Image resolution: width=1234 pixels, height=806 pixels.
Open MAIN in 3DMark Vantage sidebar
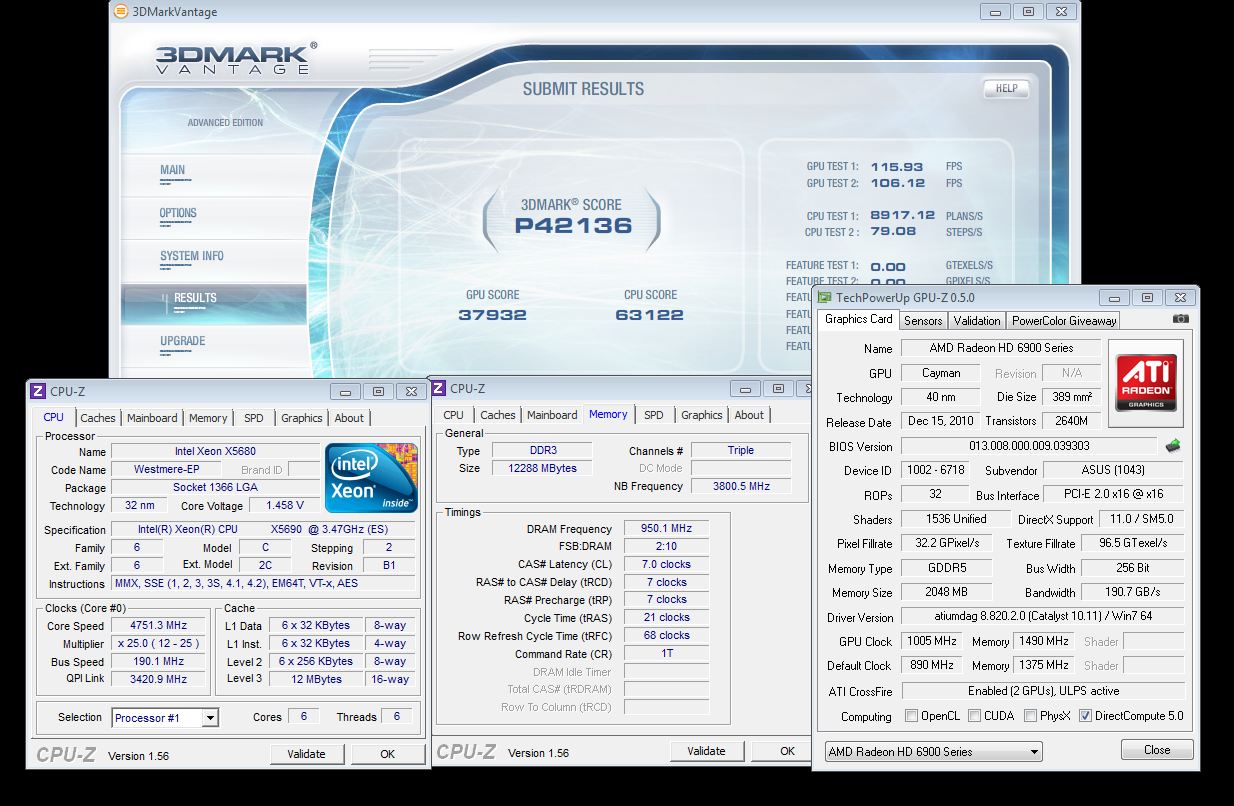173,170
